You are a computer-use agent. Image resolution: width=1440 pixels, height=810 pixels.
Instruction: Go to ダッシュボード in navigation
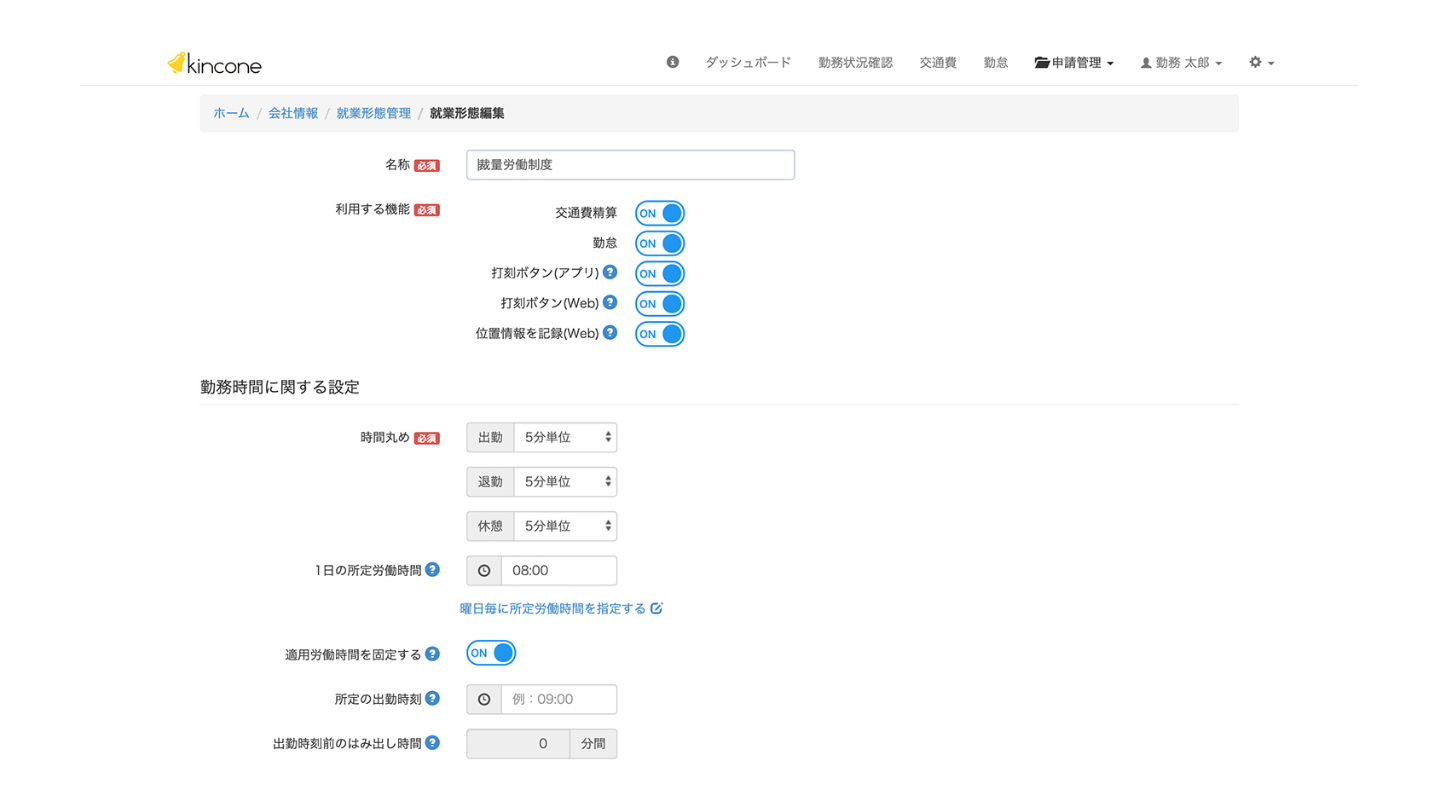tap(748, 62)
